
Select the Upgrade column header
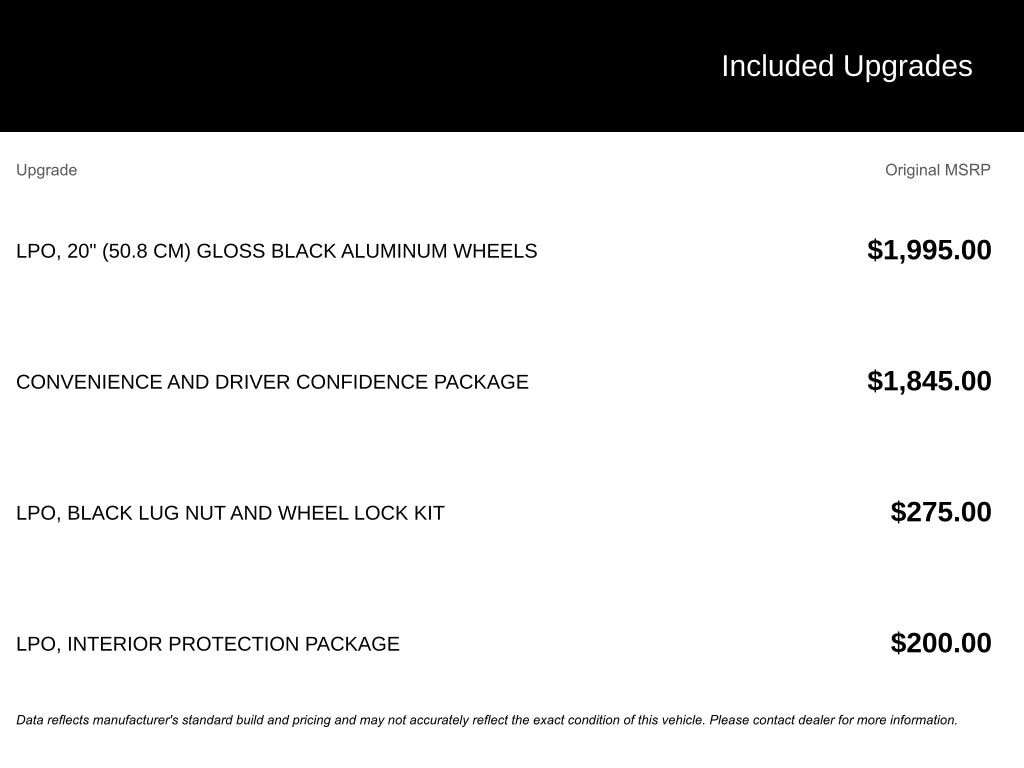coord(46,170)
